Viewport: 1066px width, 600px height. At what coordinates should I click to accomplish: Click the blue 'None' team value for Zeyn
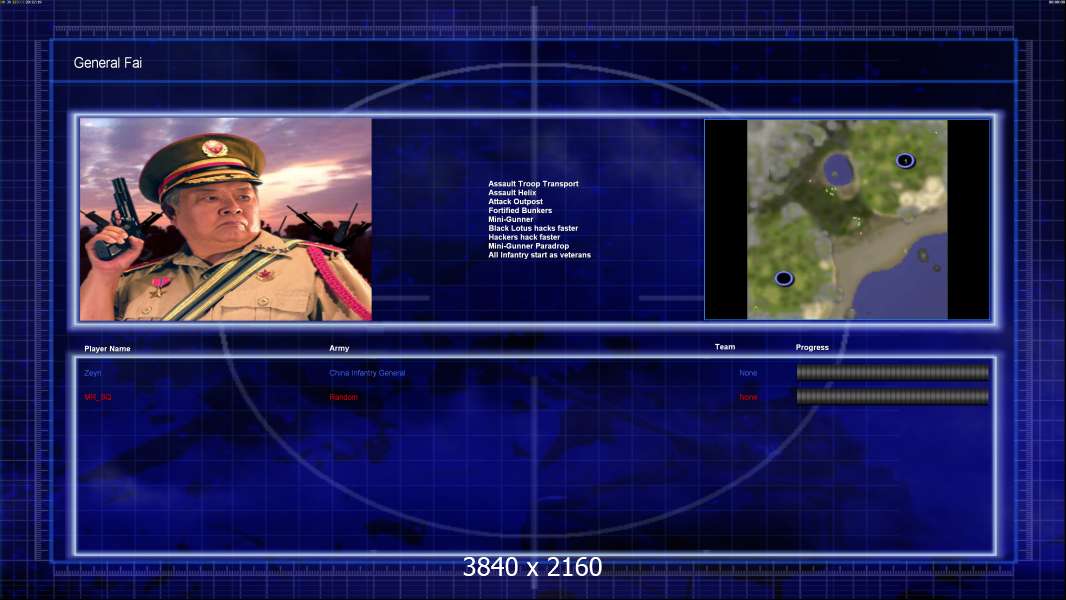pyautogui.click(x=748, y=373)
